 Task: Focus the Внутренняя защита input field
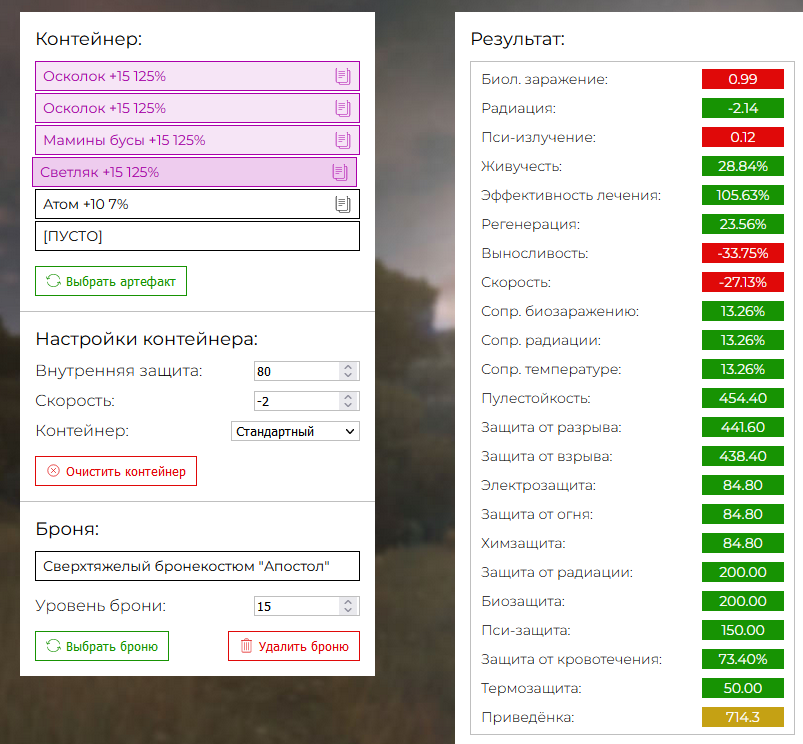[297, 371]
